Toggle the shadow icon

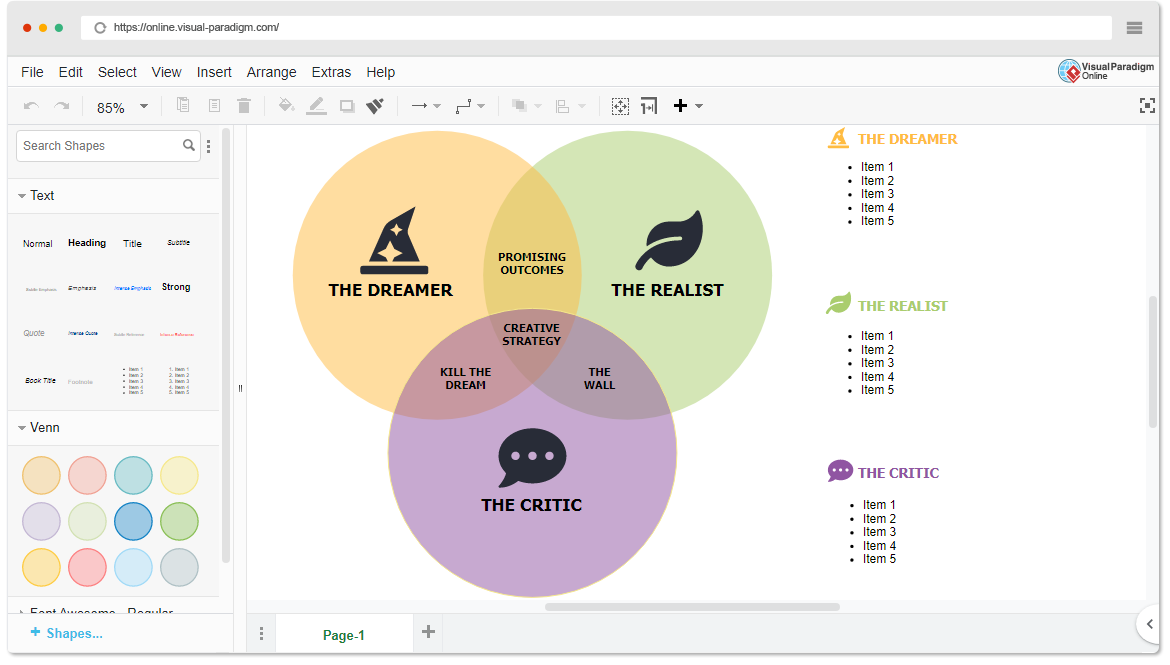tap(347, 106)
